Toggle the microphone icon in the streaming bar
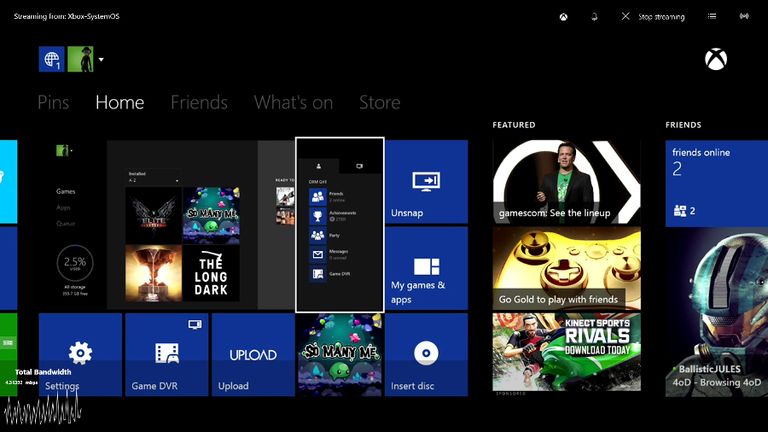Screen dimensions: 768x432 click(594, 17)
